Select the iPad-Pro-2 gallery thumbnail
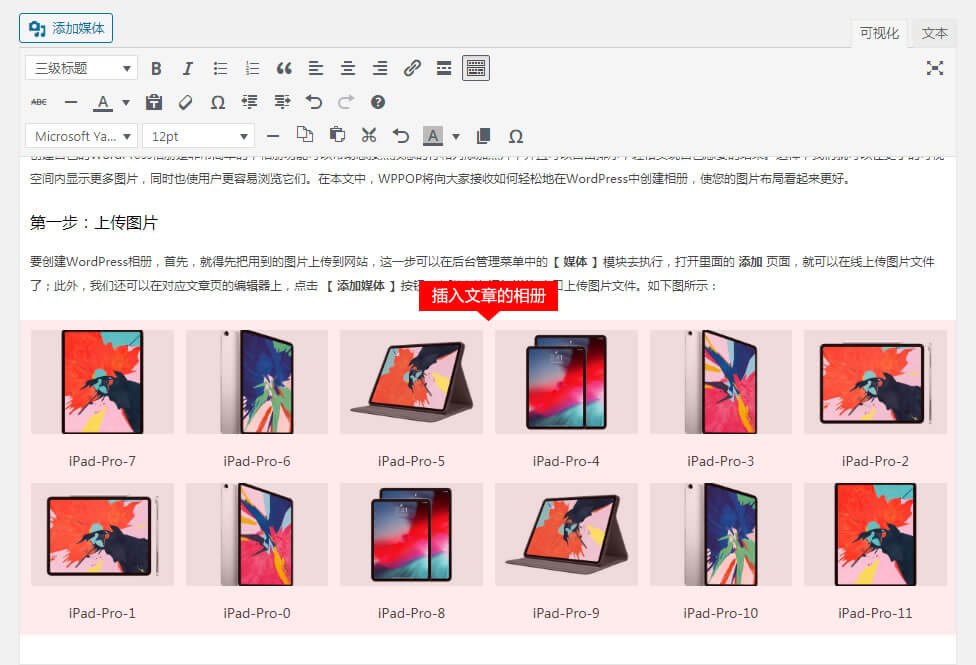976x665 pixels. [875, 382]
